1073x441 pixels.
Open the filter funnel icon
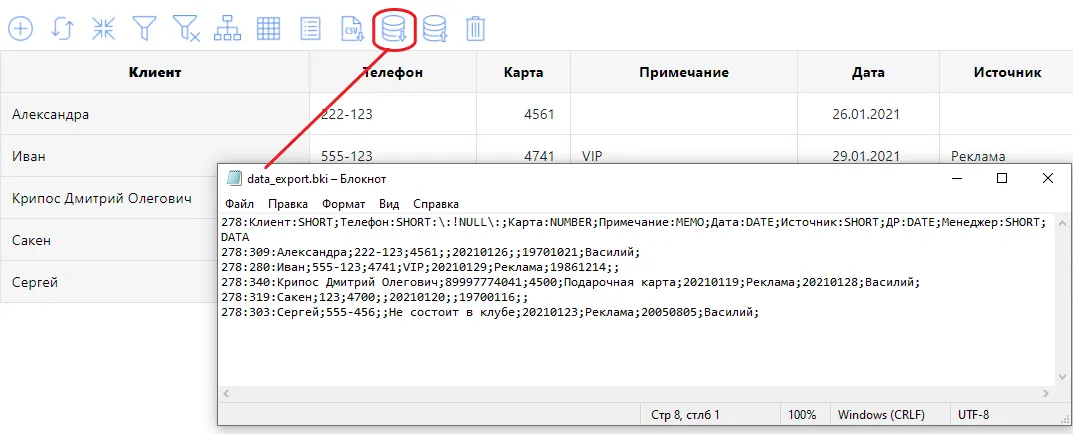tap(144, 29)
